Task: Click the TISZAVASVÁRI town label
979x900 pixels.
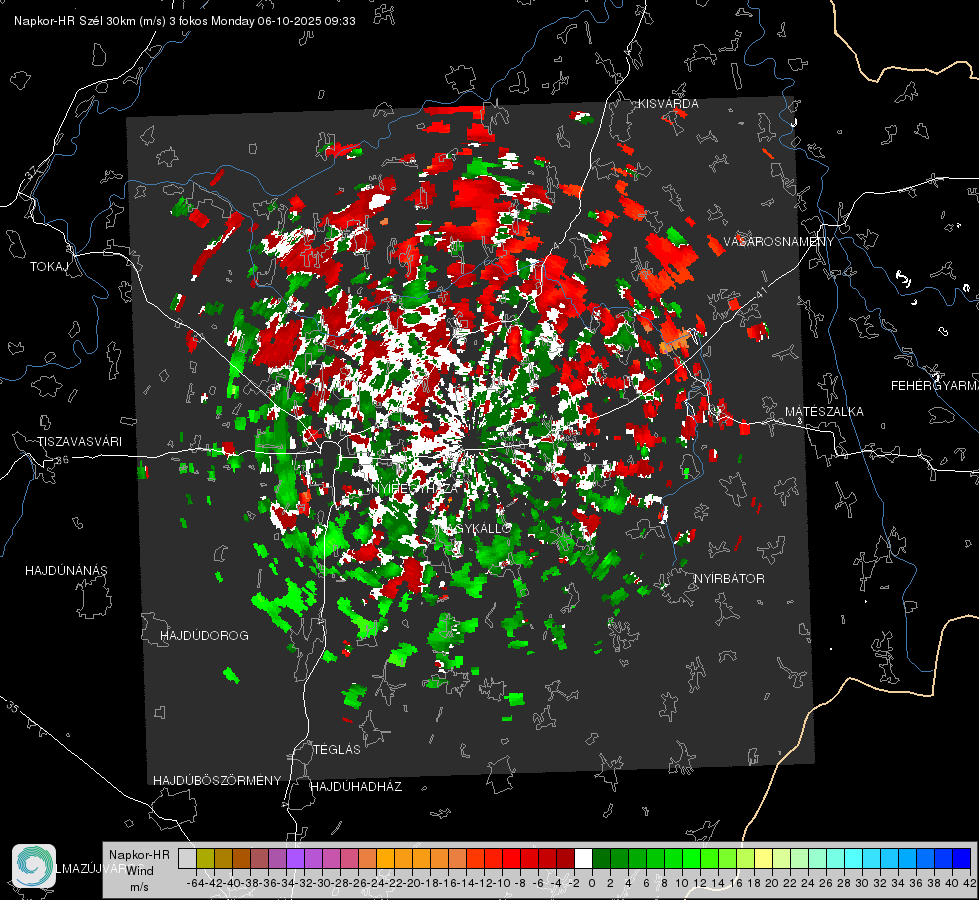Action: 80,442
